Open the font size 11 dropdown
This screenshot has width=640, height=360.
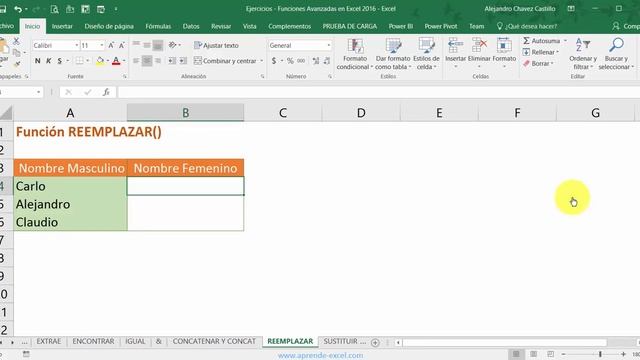coord(102,45)
